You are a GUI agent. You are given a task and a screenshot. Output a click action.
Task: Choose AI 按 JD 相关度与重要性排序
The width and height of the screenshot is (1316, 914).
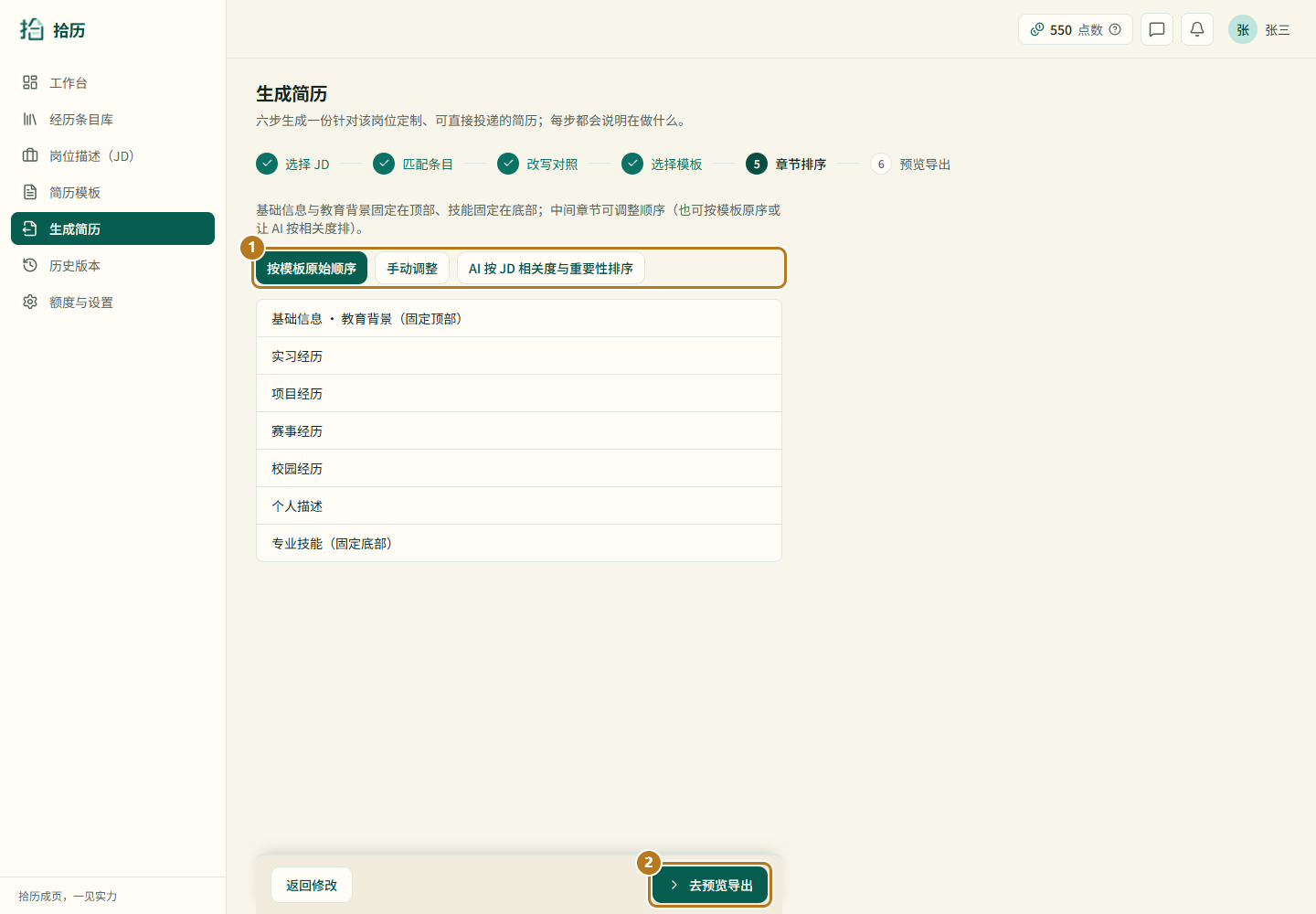(x=551, y=268)
